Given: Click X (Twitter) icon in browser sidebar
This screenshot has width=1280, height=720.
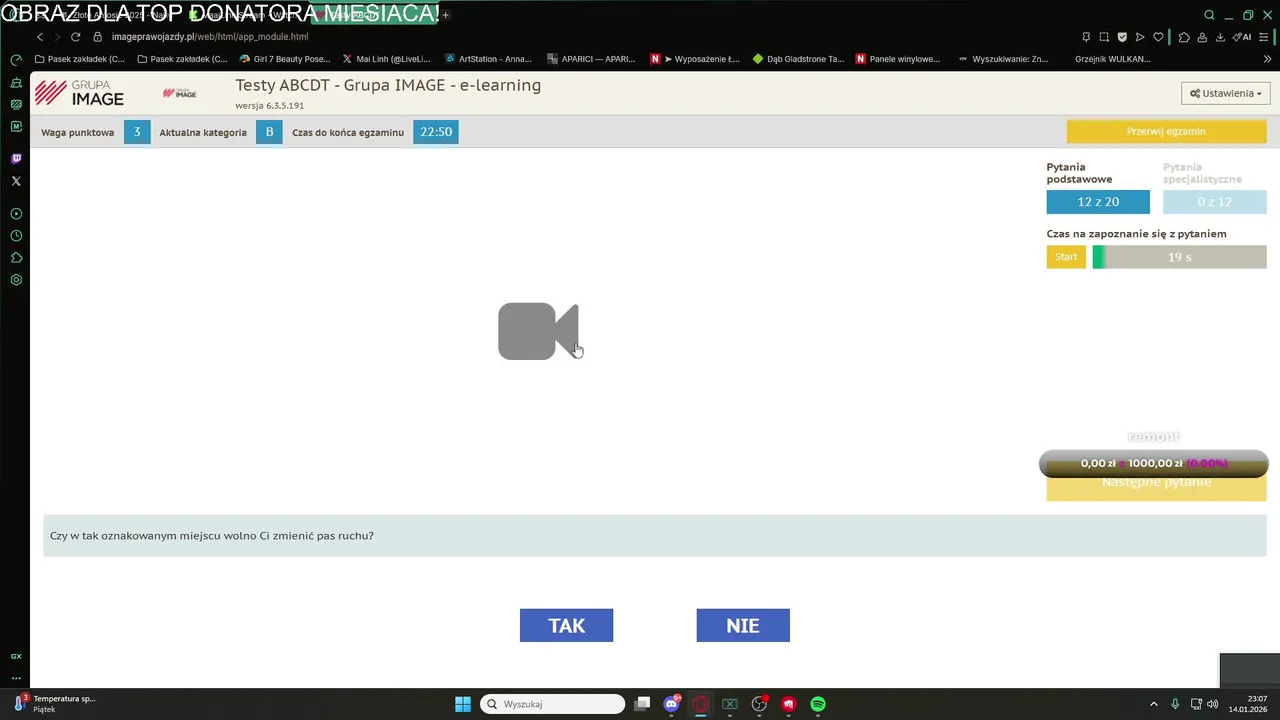Looking at the screenshot, I should click(x=16, y=181).
